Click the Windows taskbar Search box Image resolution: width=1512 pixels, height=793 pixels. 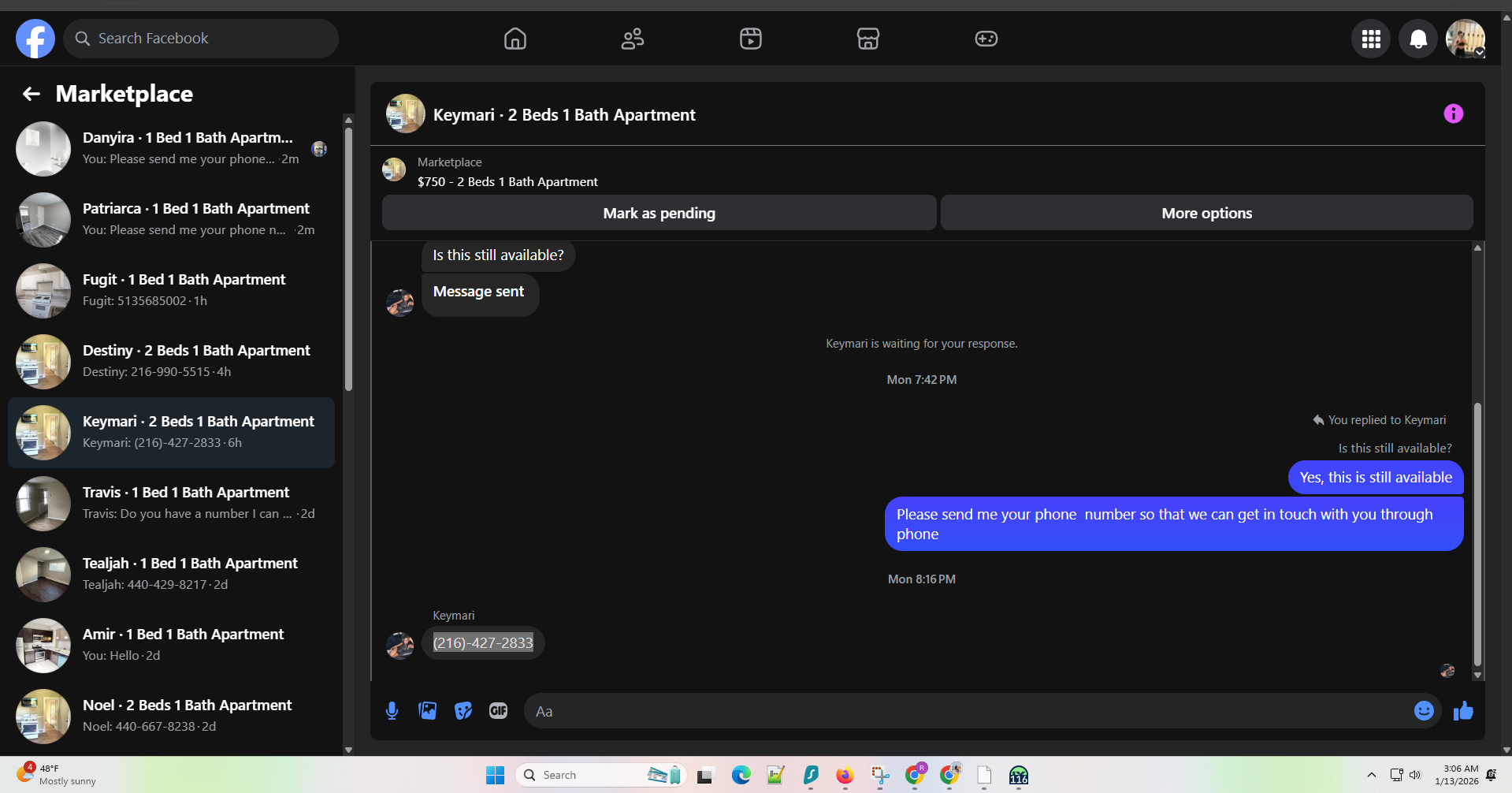[x=600, y=776]
